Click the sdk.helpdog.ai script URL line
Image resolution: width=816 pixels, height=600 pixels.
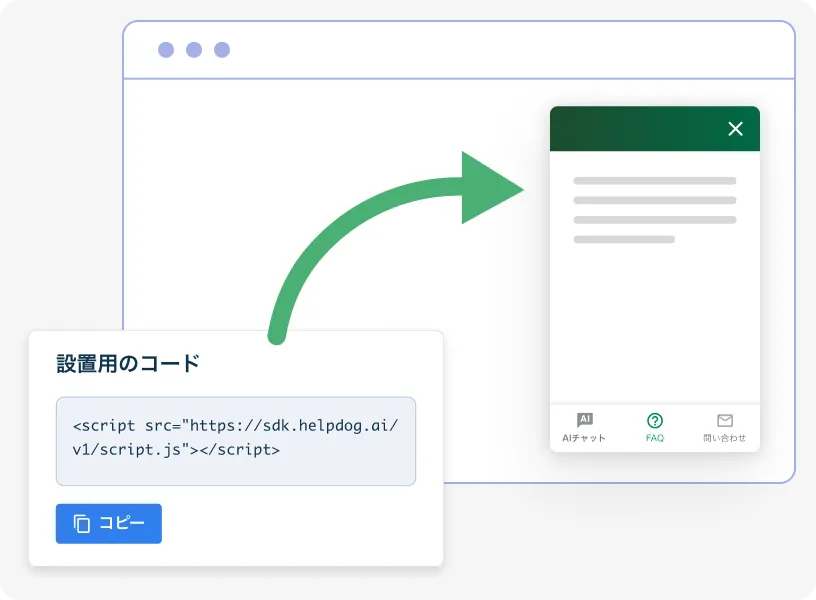pos(236,425)
